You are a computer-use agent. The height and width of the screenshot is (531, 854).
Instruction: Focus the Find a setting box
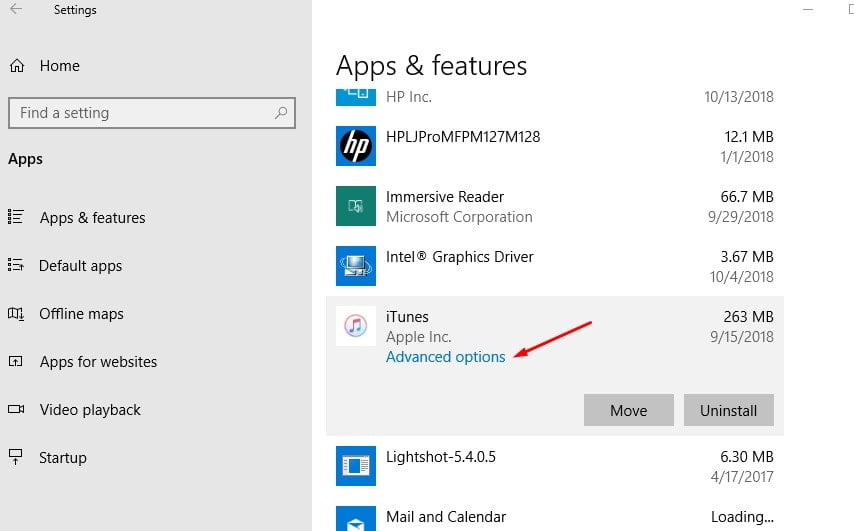coord(152,113)
